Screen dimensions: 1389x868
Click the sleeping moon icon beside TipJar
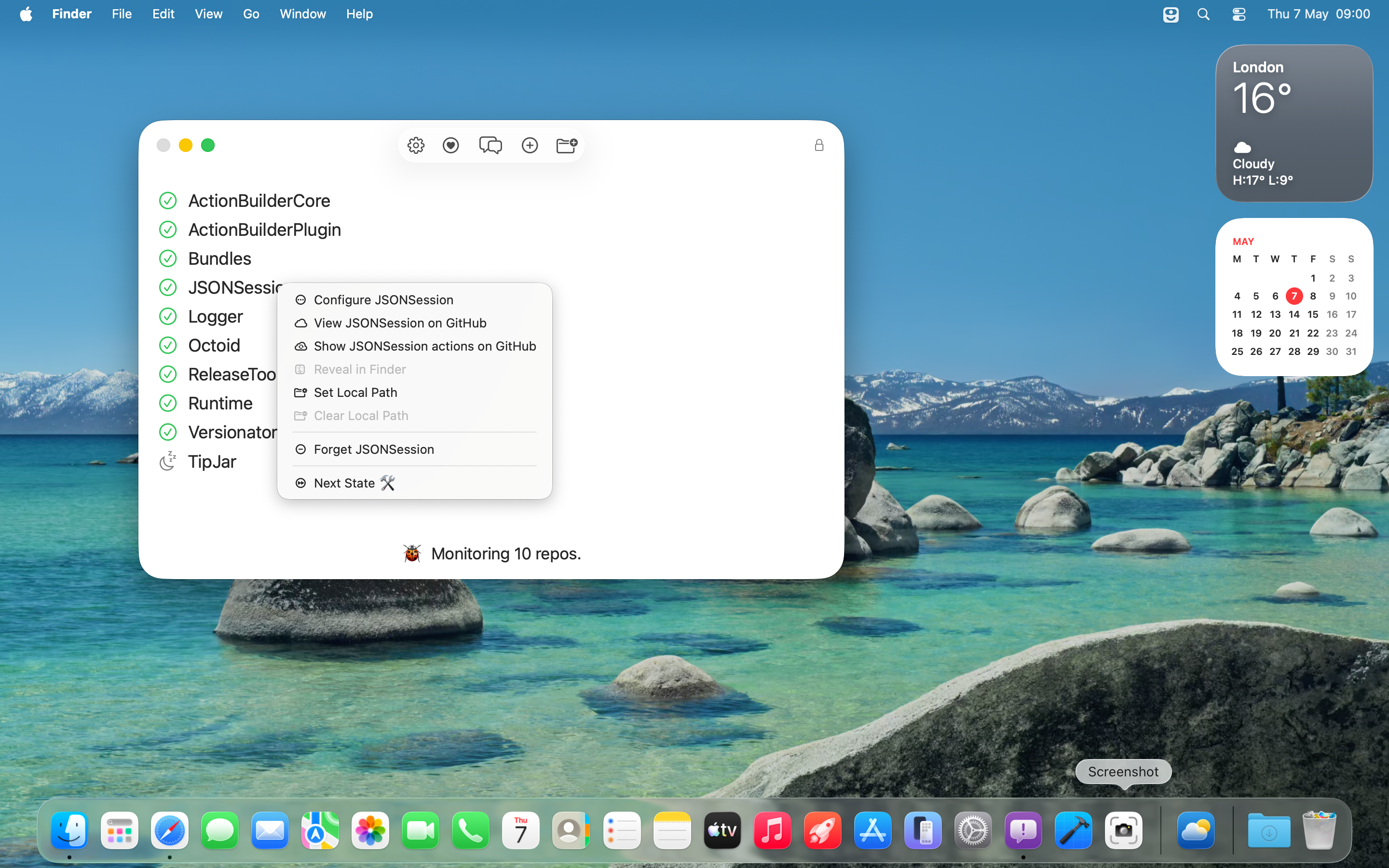(x=168, y=461)
